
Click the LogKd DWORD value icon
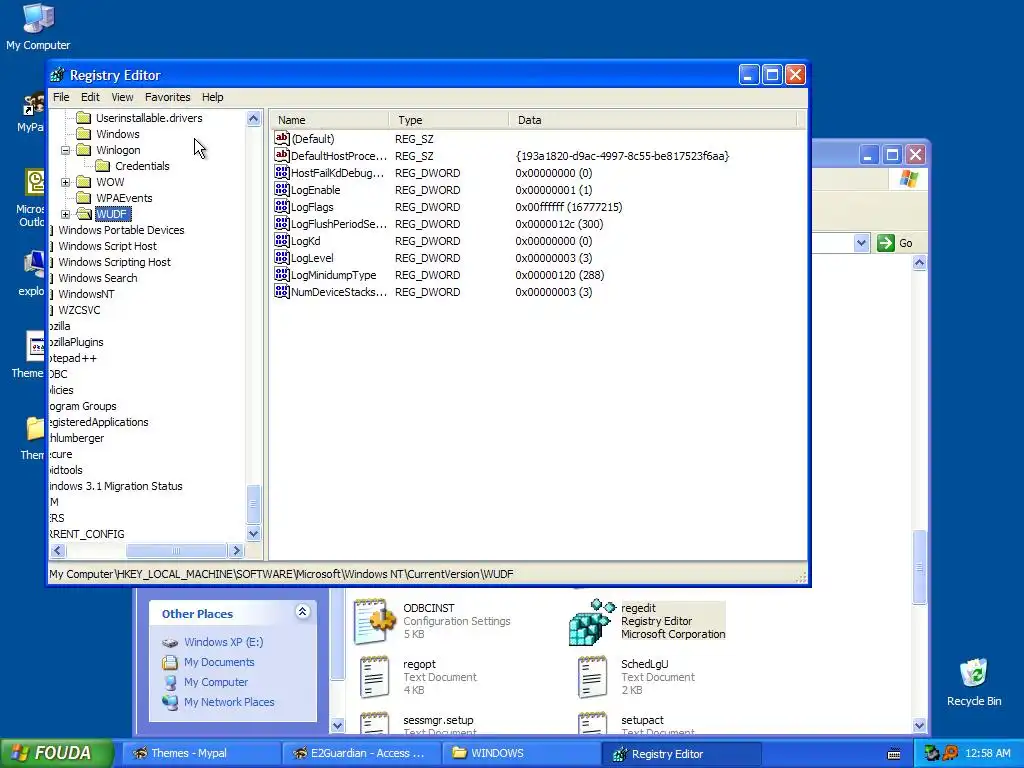click(x=281, y=240)
